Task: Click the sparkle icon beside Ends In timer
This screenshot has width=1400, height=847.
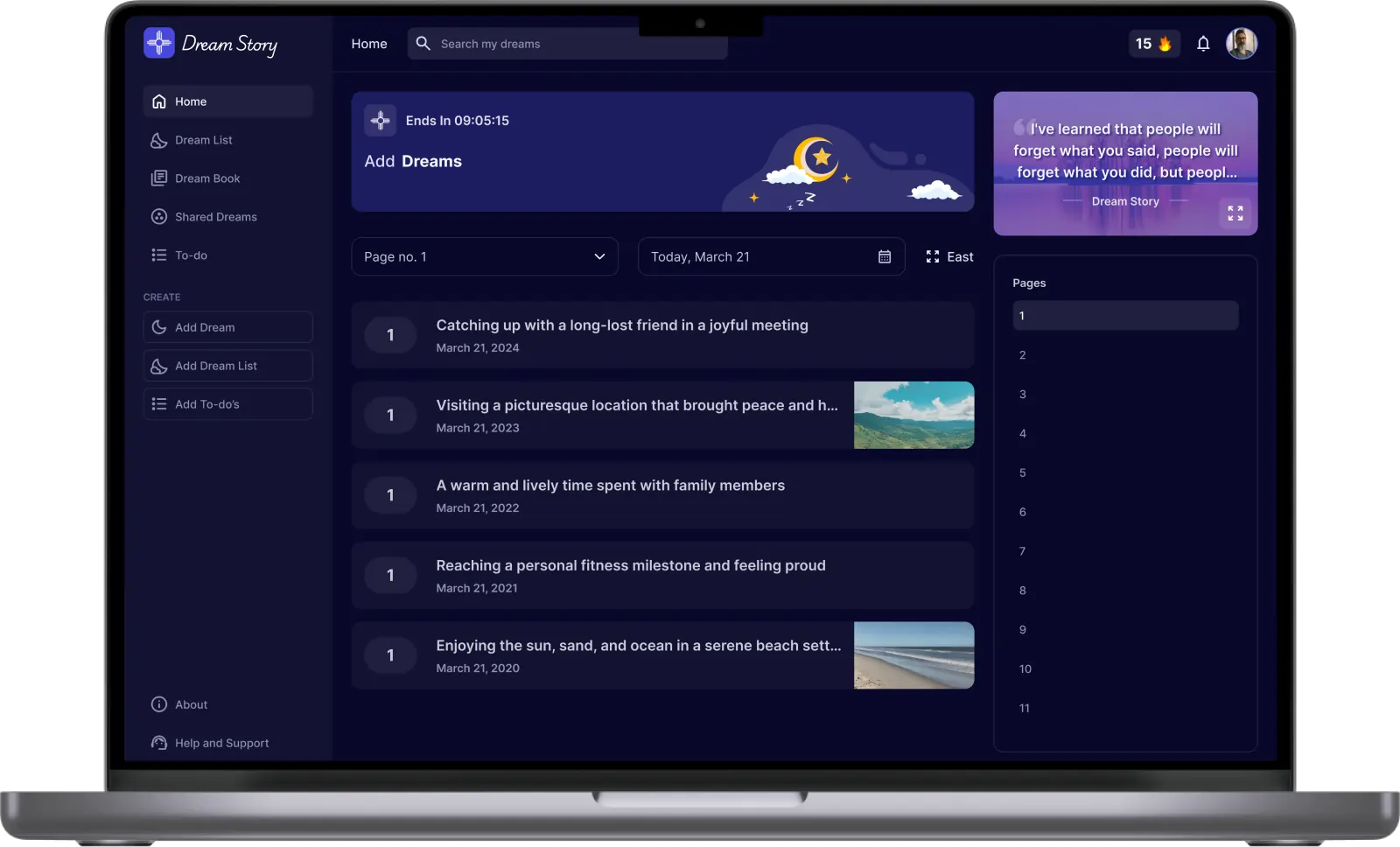Action: [380, 121]
